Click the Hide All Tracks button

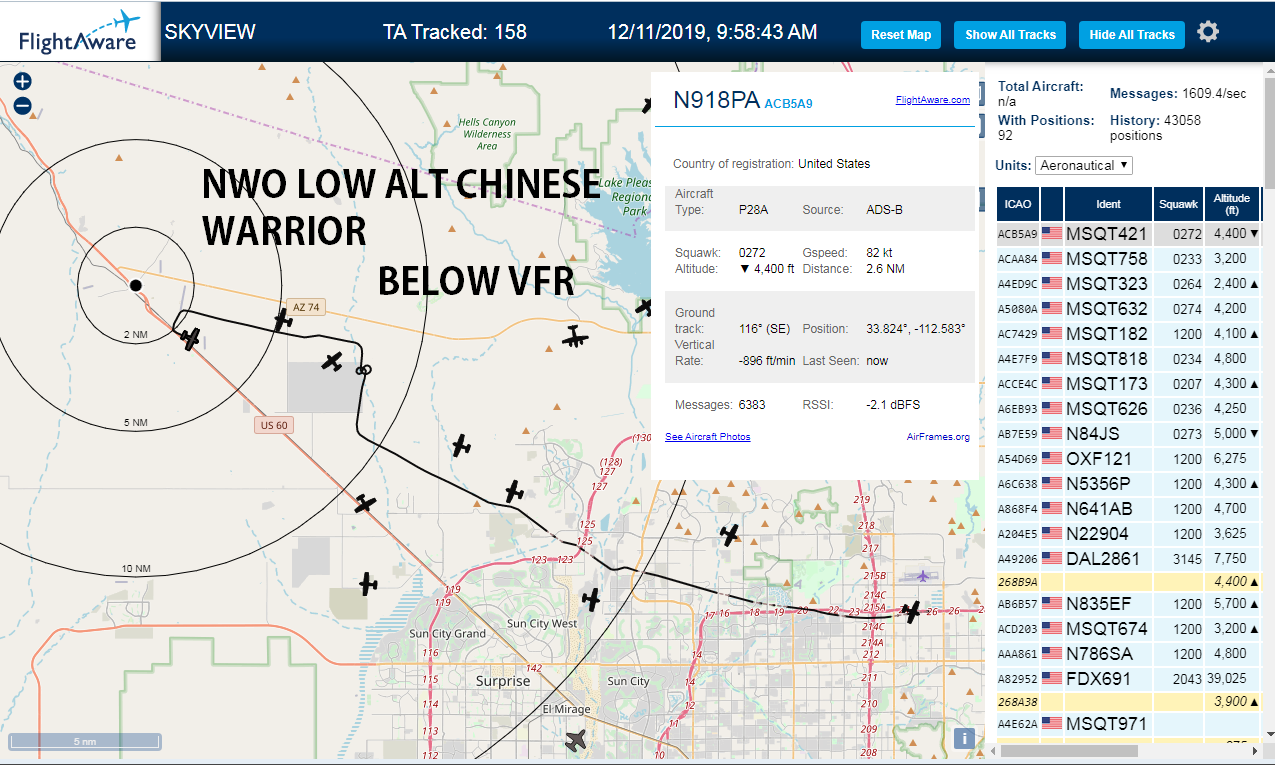click(1132, 35)
